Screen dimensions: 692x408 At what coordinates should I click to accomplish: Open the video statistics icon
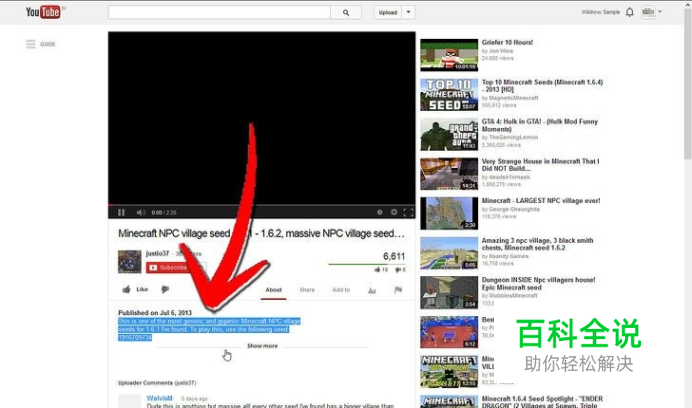click(372, 290)
